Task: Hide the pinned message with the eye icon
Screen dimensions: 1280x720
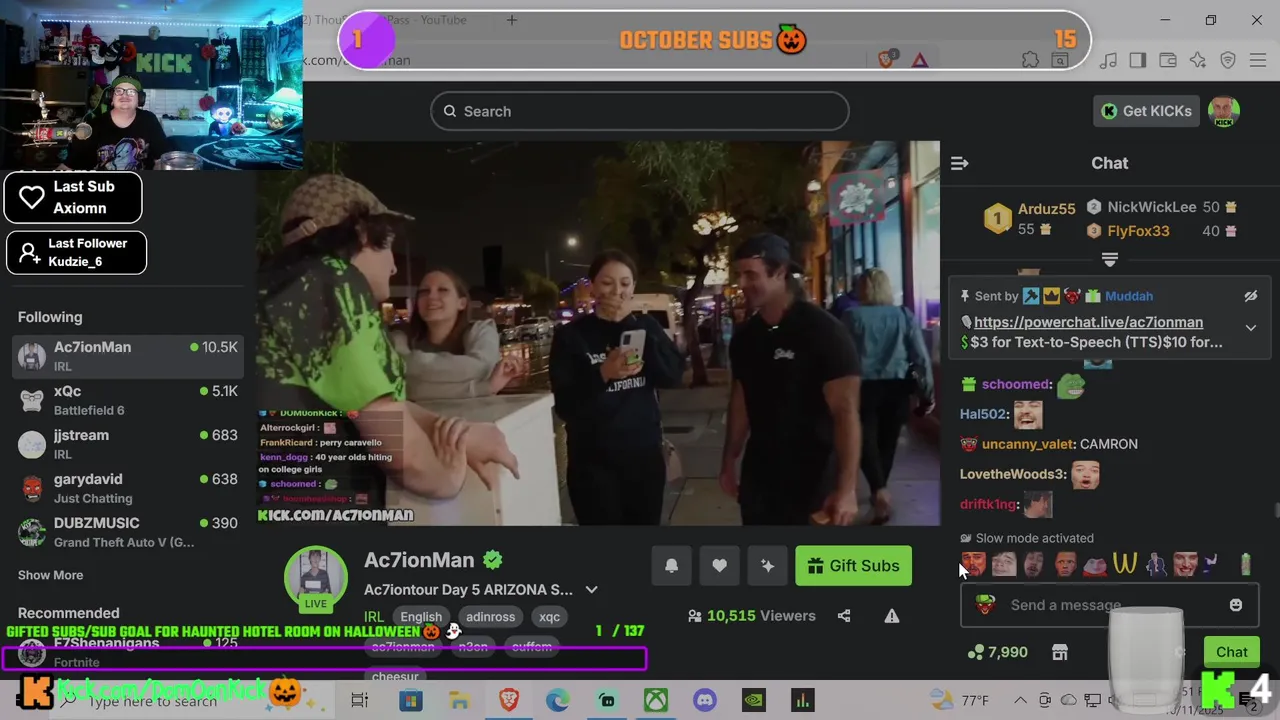Action: tap(1250, 296)
